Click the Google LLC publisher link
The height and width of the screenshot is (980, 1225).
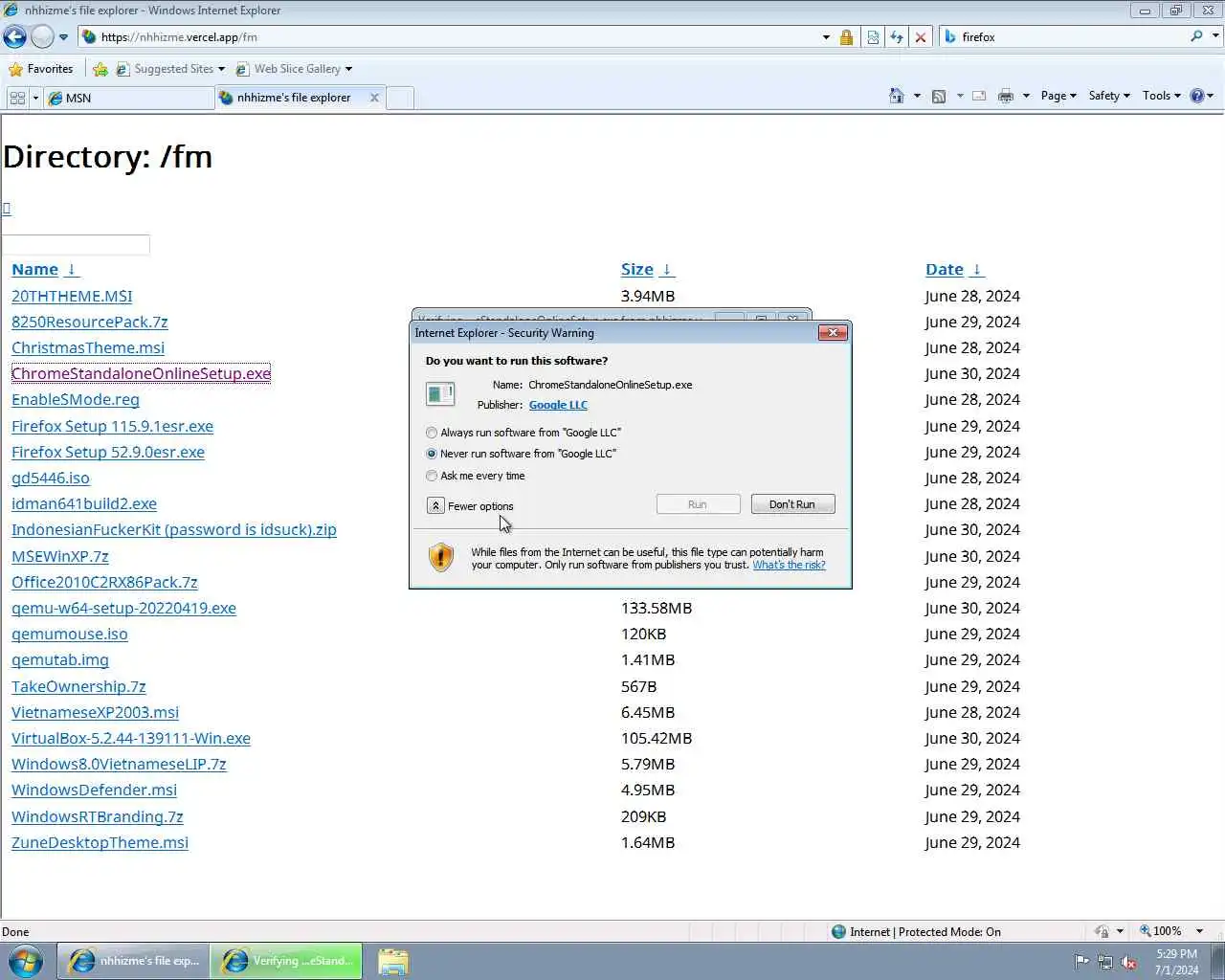558,405
